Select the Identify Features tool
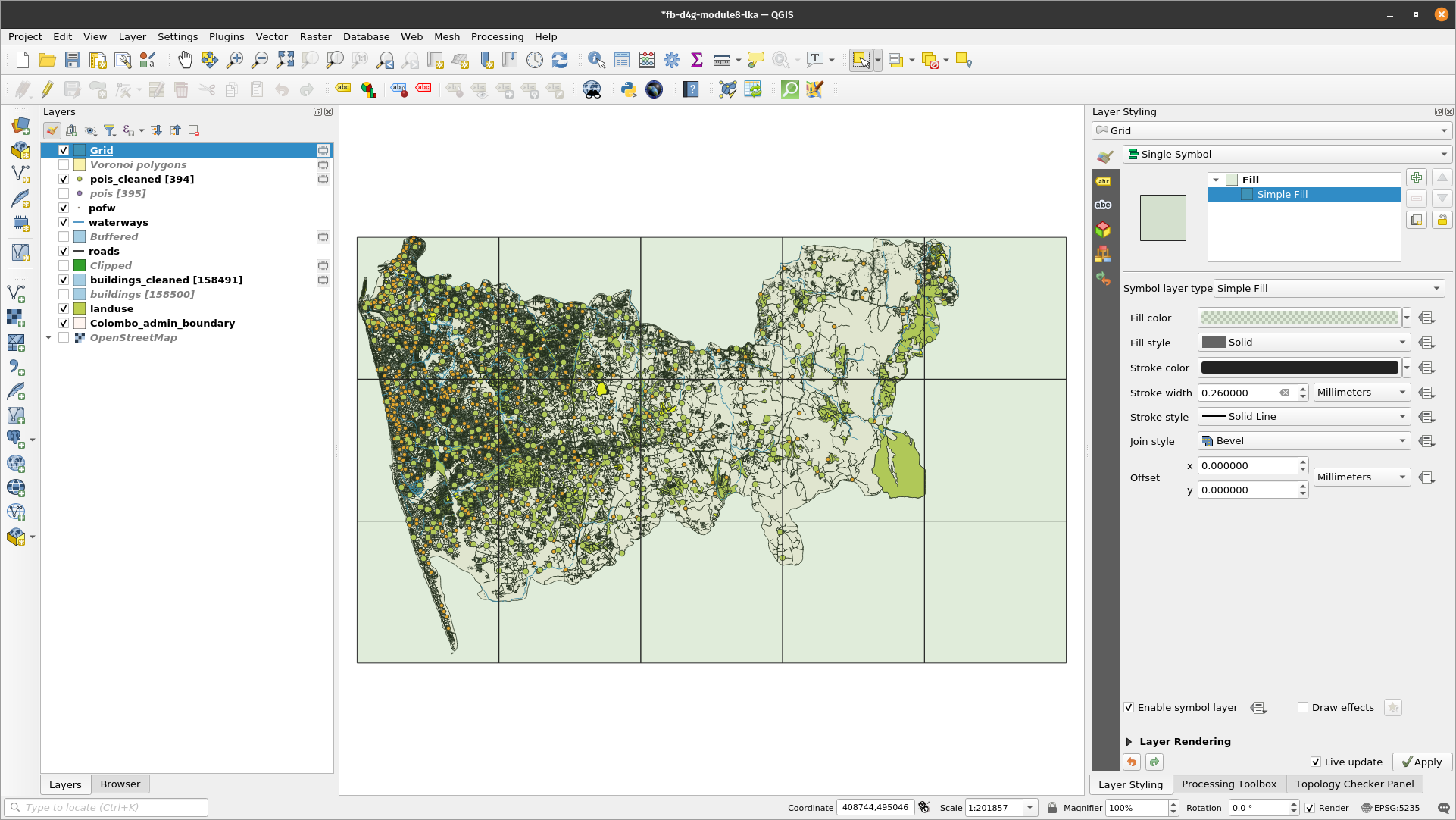The width and height of the screenshot is (1456, 820). [596, 61]
